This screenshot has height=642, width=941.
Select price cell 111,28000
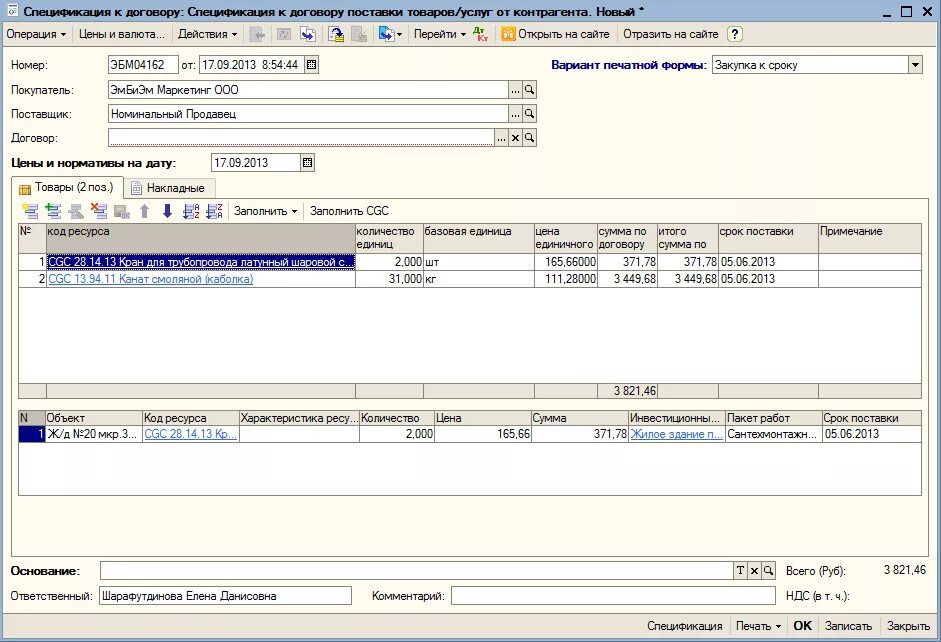566,279
